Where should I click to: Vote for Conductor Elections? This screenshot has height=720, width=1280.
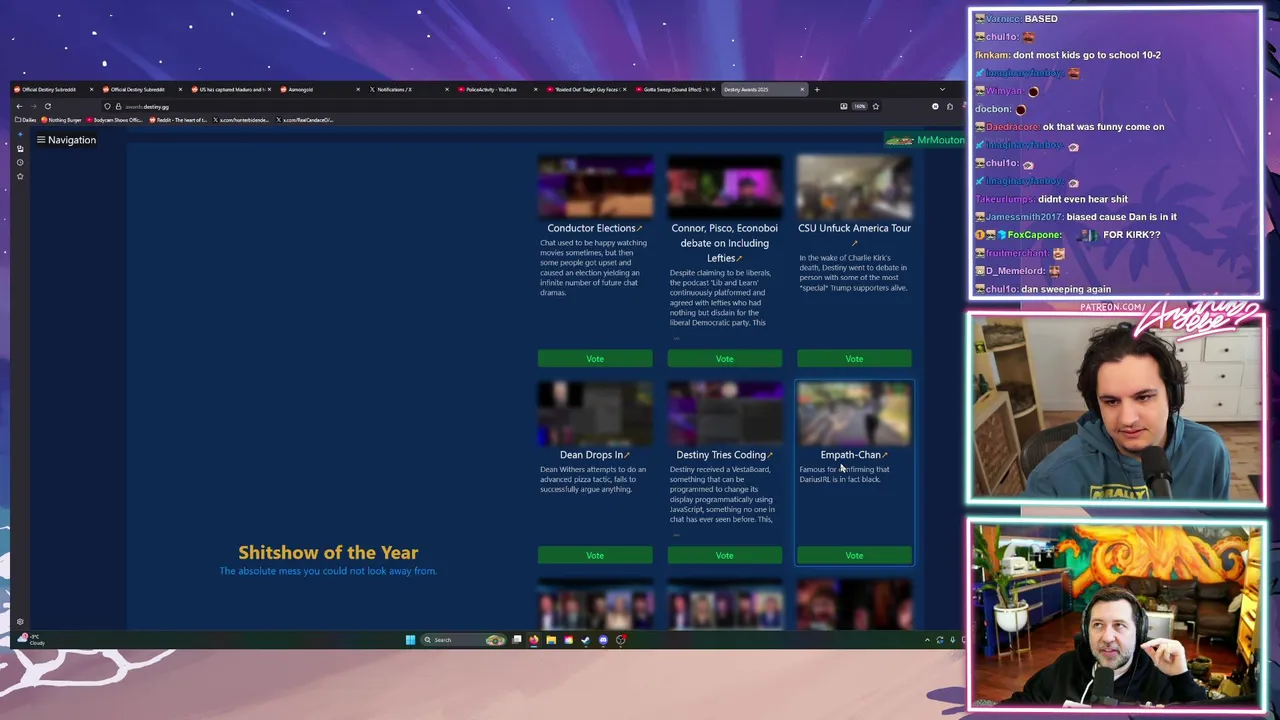(x=595, y=359)
